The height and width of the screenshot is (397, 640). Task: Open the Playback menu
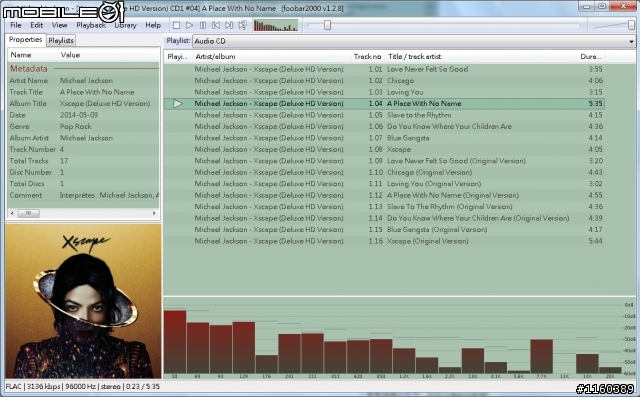point(91,25)
